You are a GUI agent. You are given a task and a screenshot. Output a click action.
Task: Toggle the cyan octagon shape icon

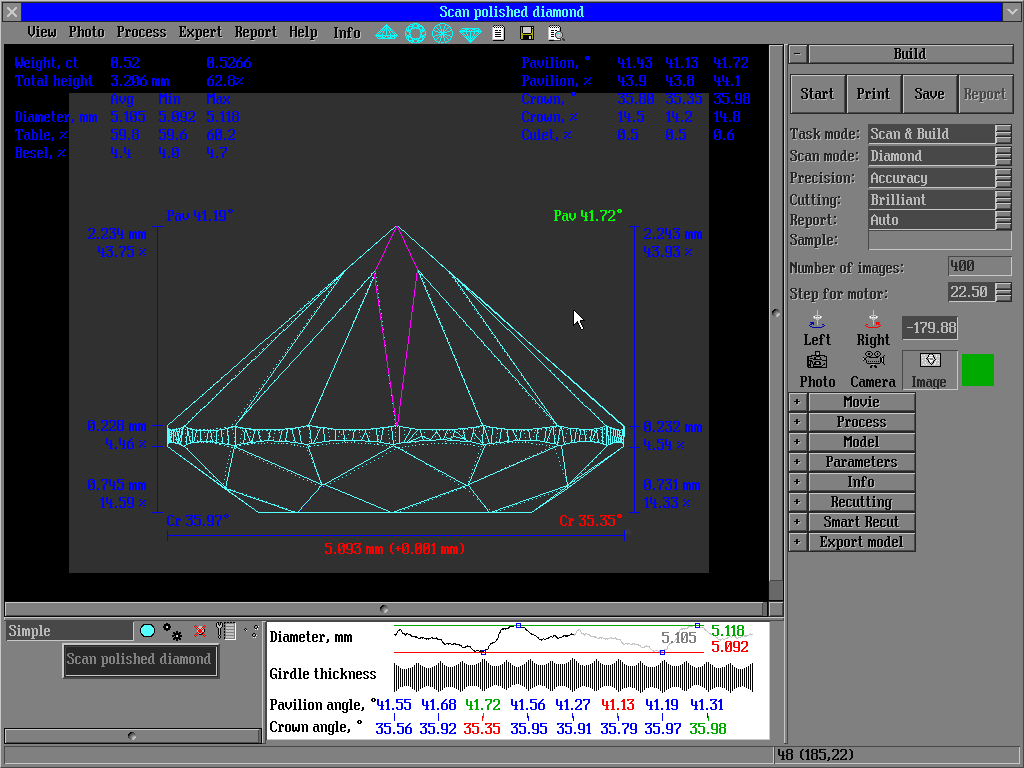pos(147,631)
